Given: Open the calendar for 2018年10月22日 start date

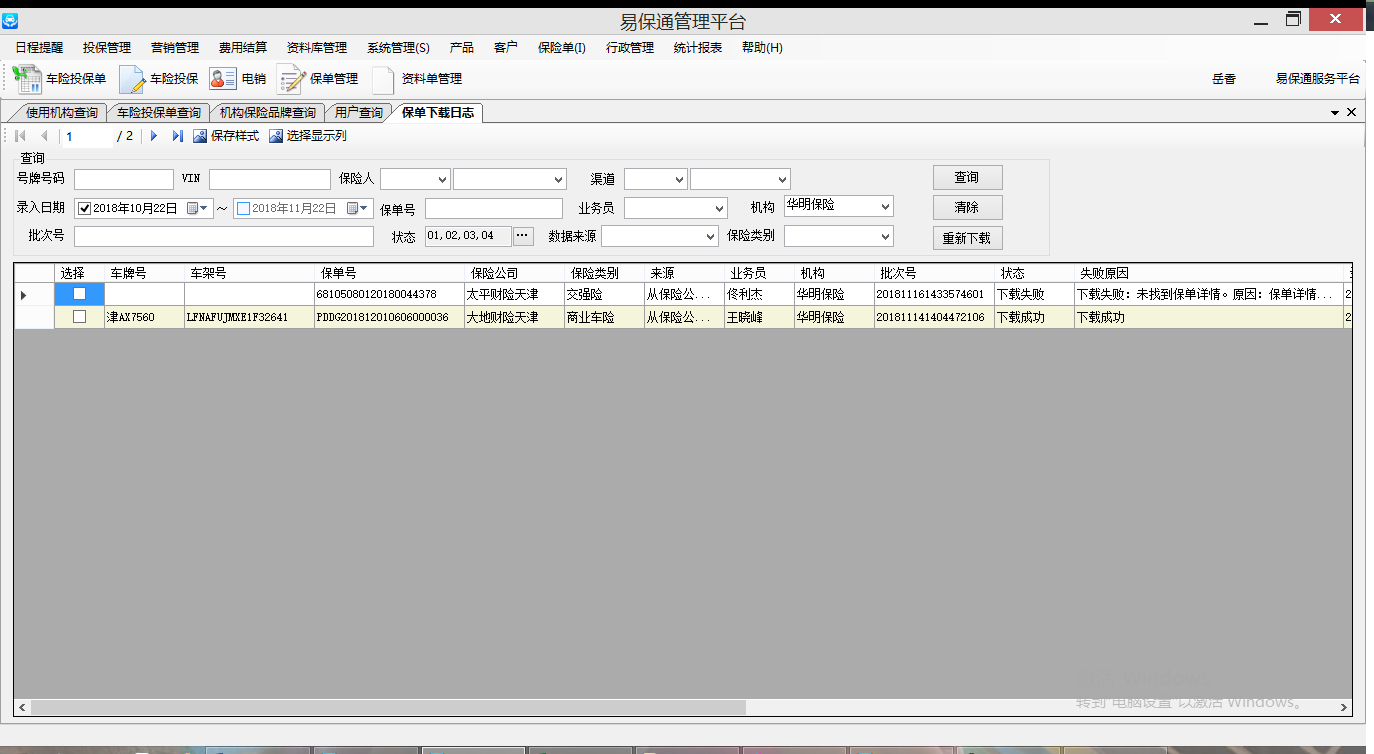Looking at the screenshot, I should [199, 208].
